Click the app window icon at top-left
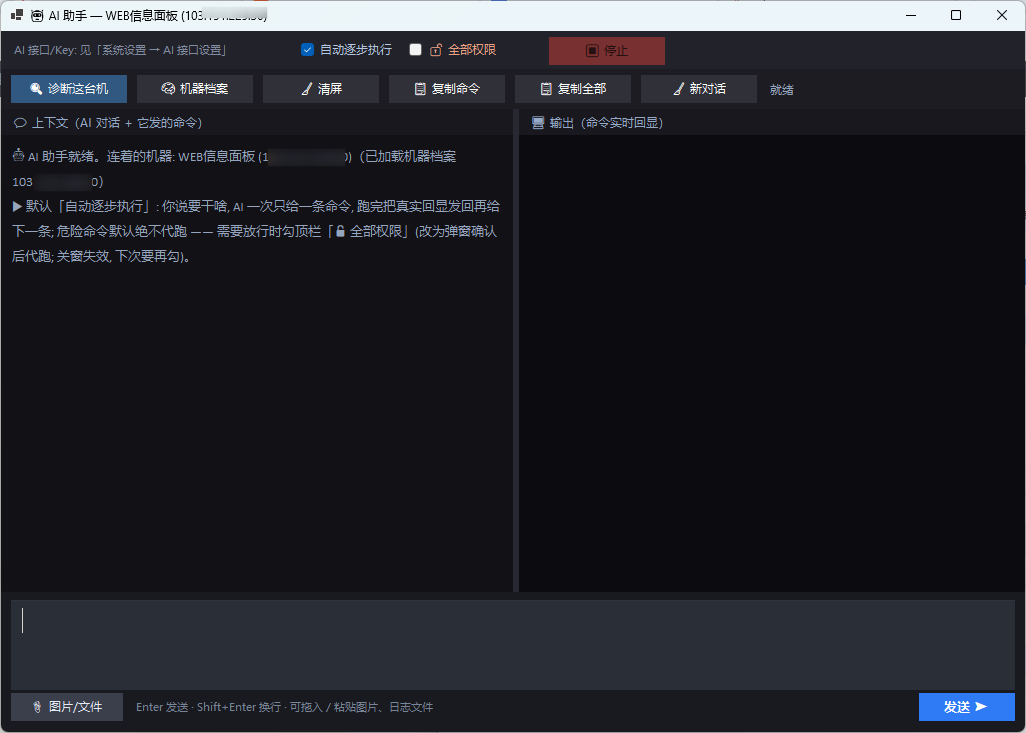The width and height of the screenshot is (1026, 733). coord(17,15)
